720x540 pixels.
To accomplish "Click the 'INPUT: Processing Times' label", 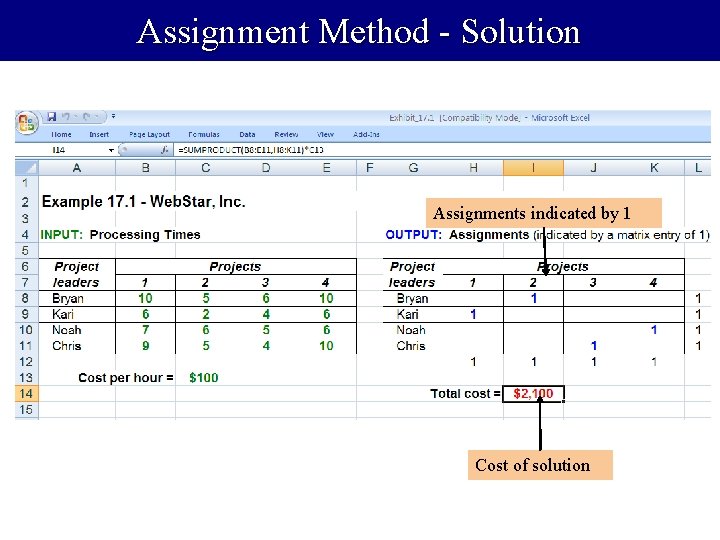I will (x=121, y=235).
